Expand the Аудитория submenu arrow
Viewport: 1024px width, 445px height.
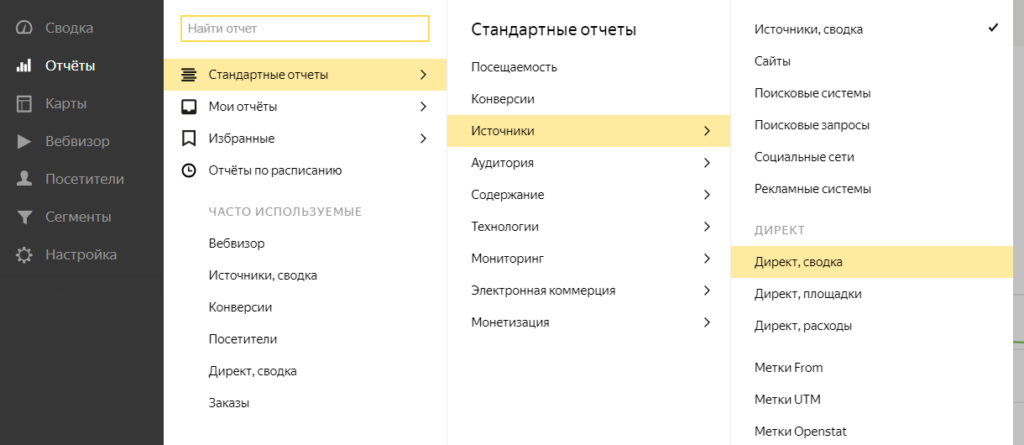(x=707, y=162)
